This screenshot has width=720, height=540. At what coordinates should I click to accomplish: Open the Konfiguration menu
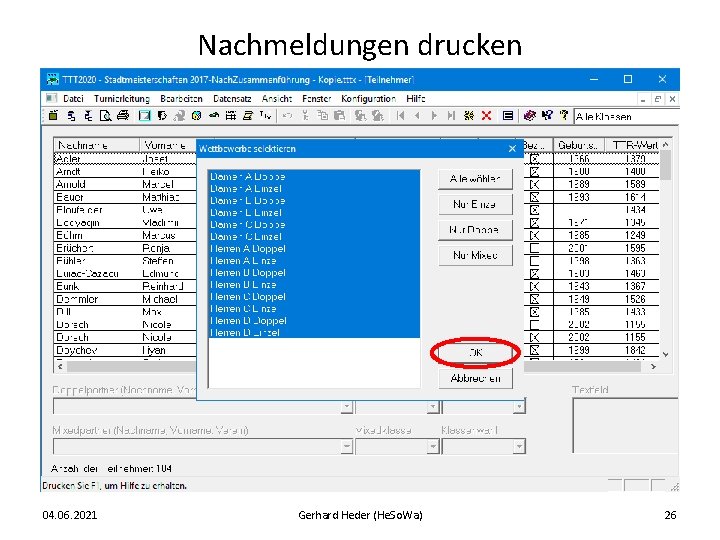click(368, 99)
